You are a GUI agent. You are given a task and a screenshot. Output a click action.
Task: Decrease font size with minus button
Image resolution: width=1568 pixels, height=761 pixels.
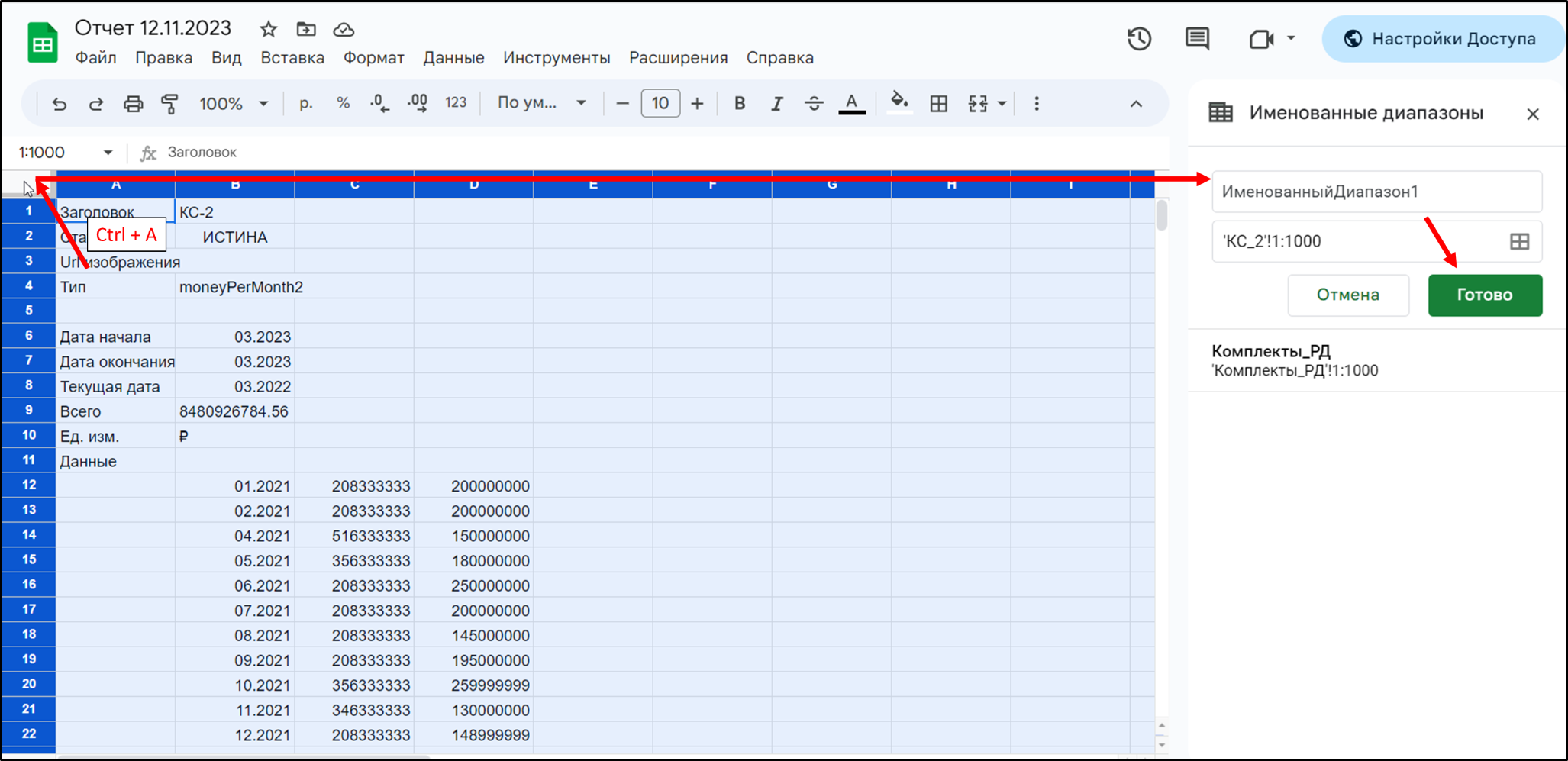(622, 103)
